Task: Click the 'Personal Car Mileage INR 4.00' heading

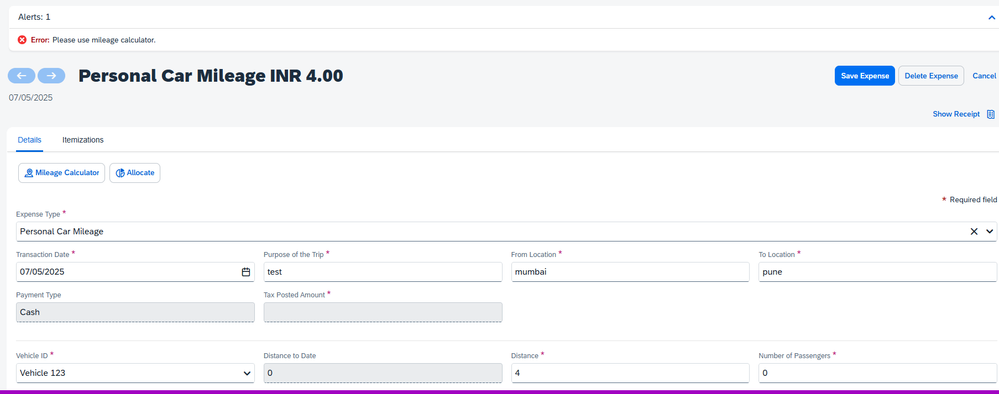Action: click(211, 76)
